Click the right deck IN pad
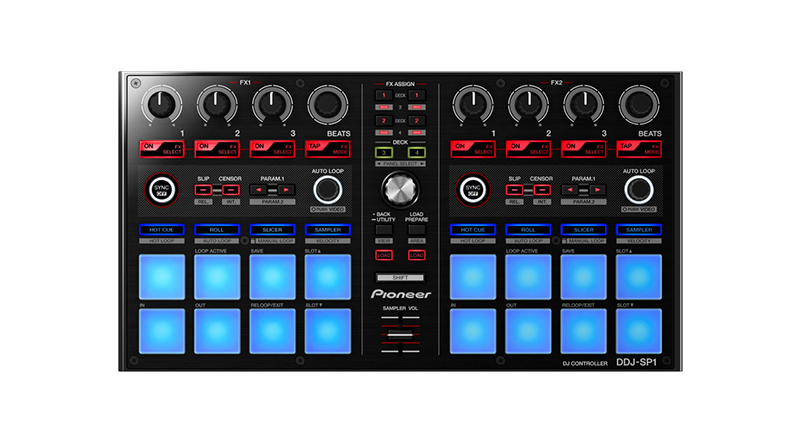Screen dimensions: 800x443 473,331
